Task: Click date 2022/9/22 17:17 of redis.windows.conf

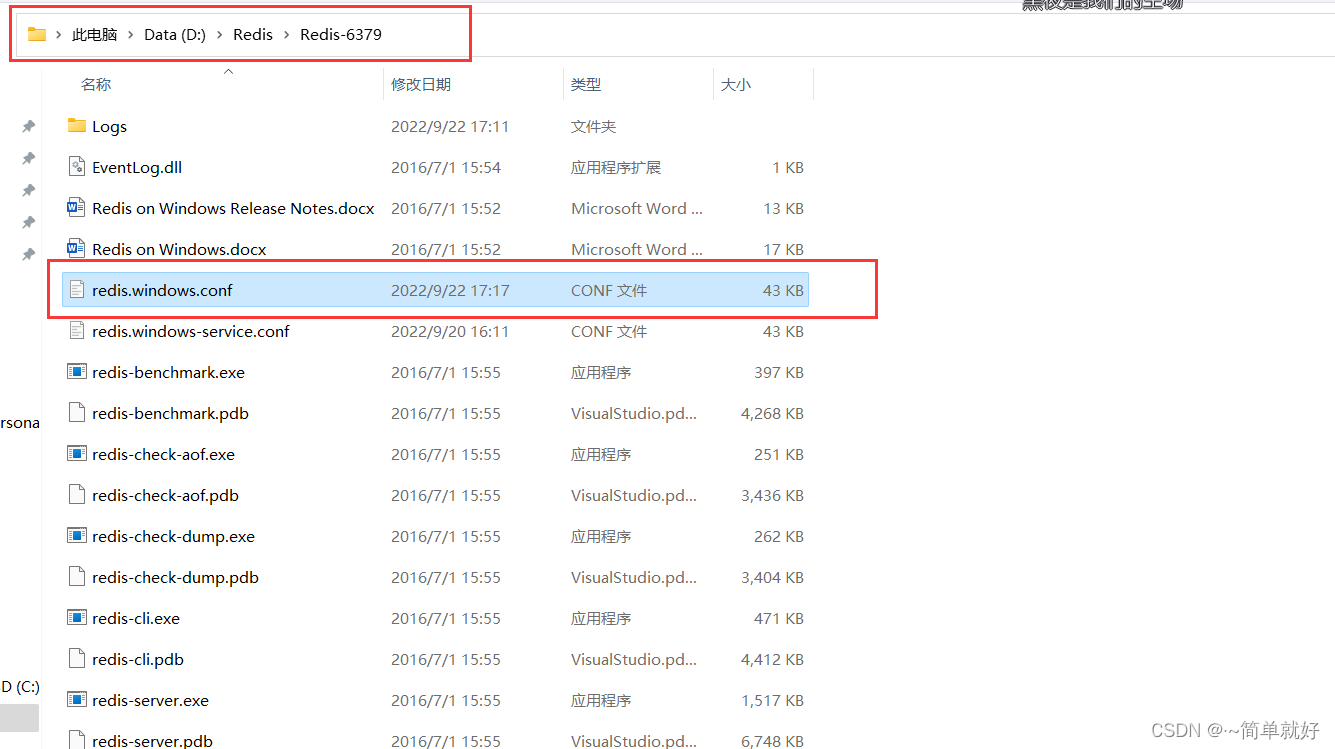Action: 450,290
